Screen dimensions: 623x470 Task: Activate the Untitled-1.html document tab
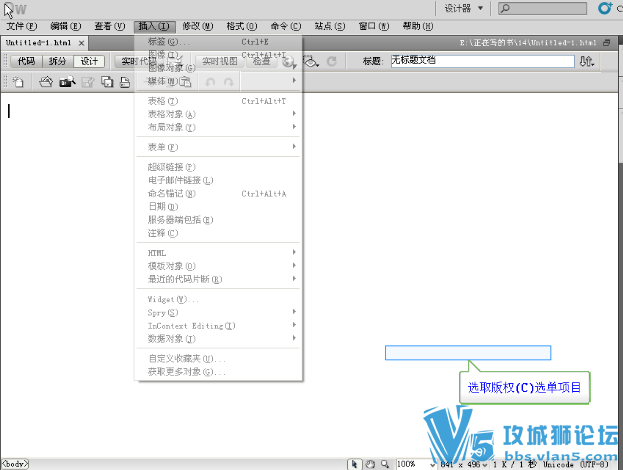pyautogui.click(x=39, y=43)
